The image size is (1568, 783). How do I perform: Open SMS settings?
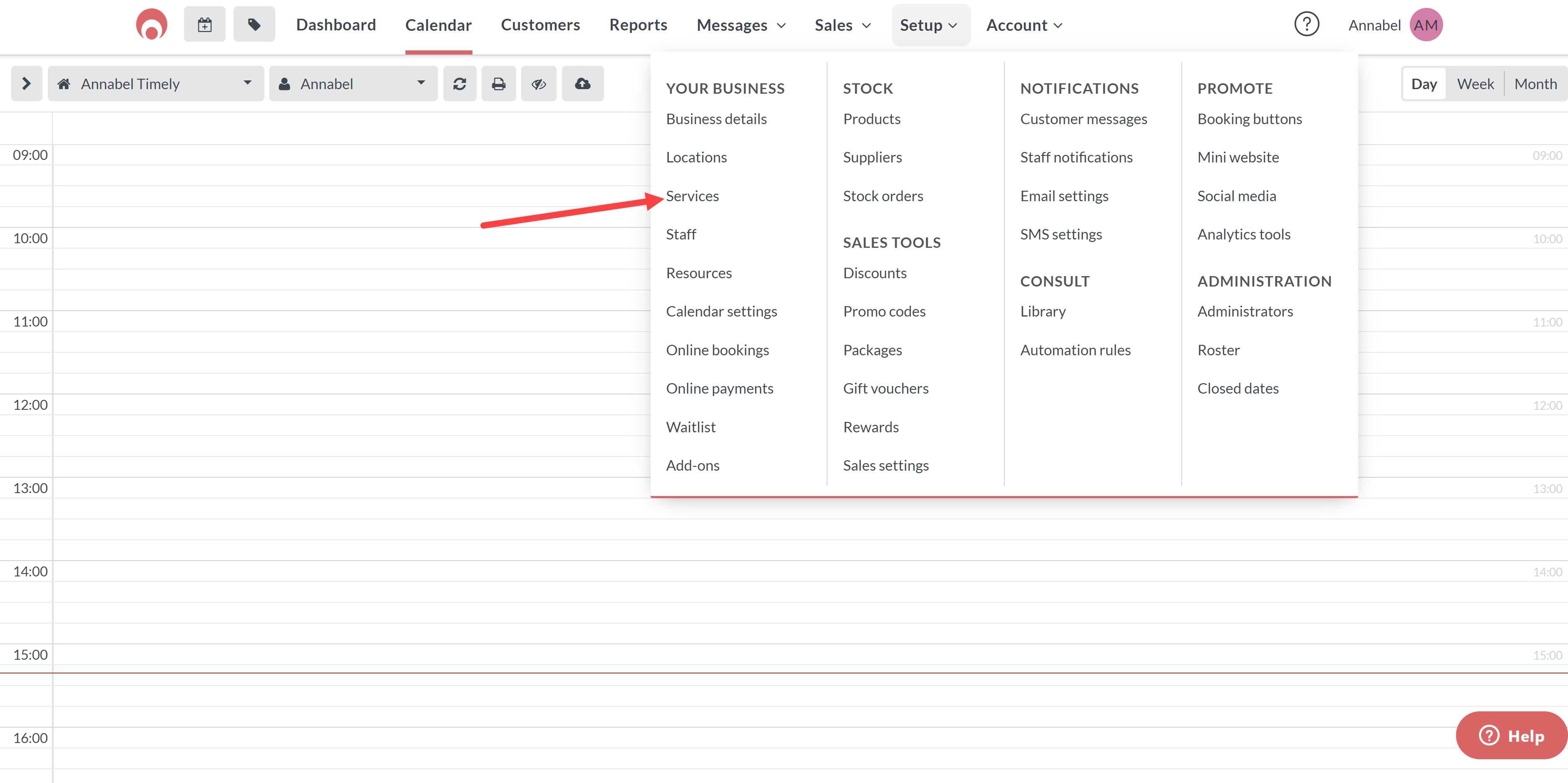[1061, 234]
